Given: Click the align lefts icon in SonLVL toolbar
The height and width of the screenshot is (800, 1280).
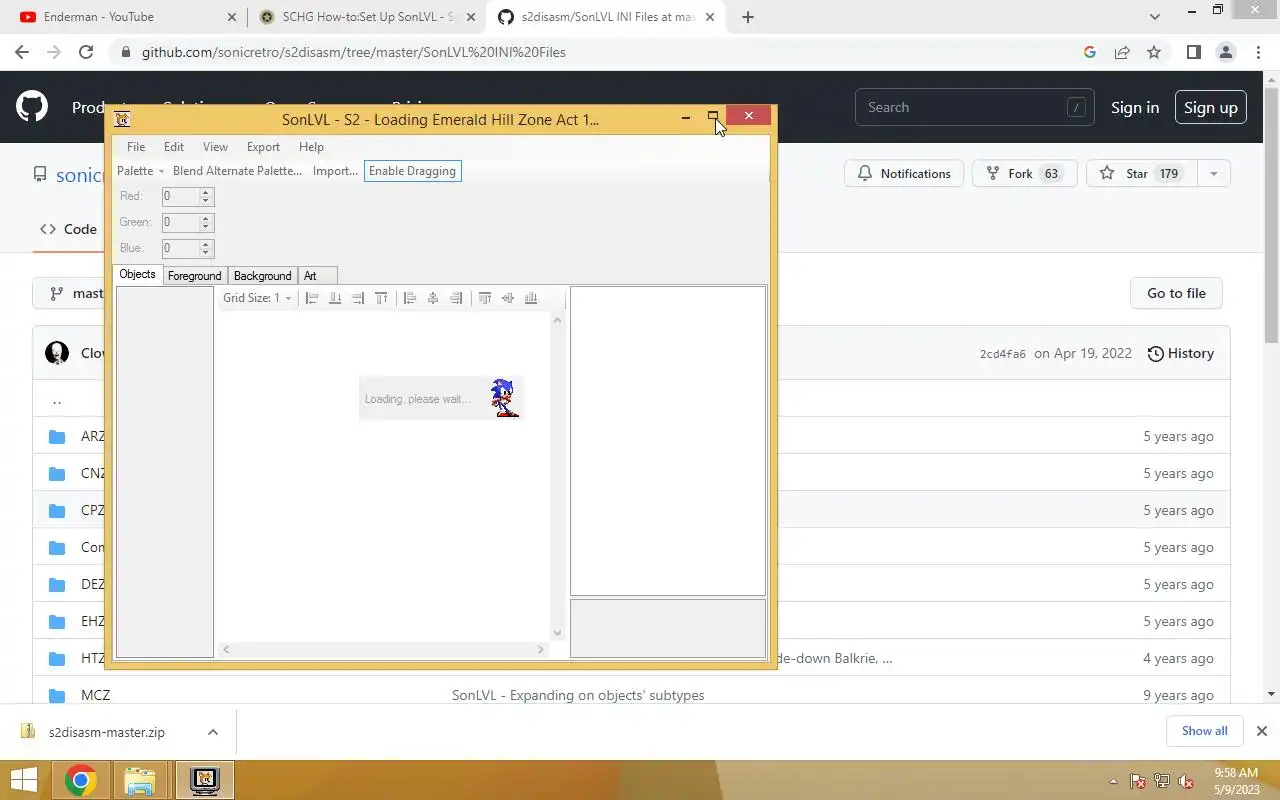Looking at the screenshot, I should [312, 298].
